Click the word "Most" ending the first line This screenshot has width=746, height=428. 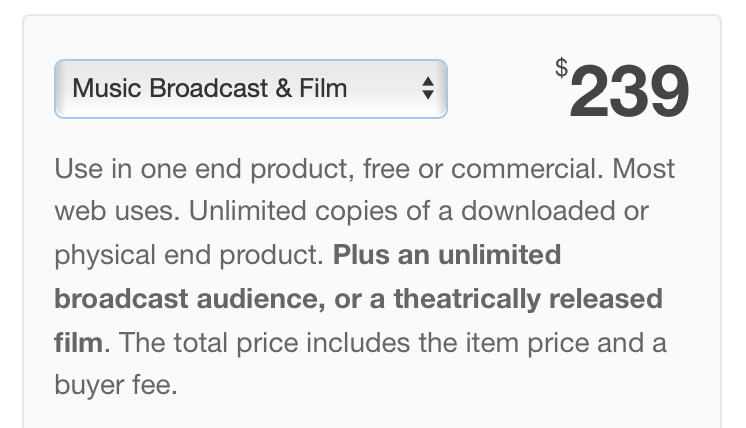(x=643, y=168)
